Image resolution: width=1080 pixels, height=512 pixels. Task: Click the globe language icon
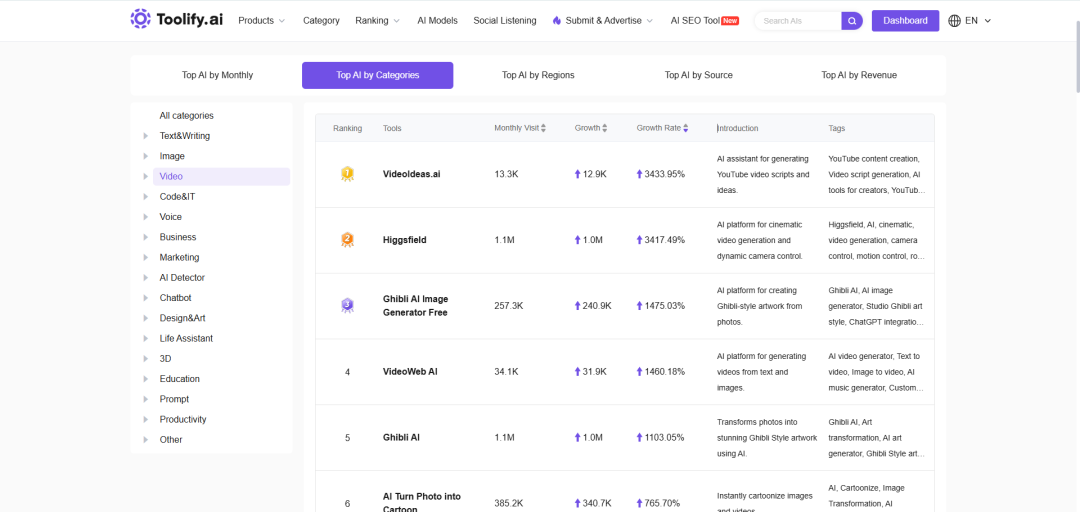click(x=955, y=21)
